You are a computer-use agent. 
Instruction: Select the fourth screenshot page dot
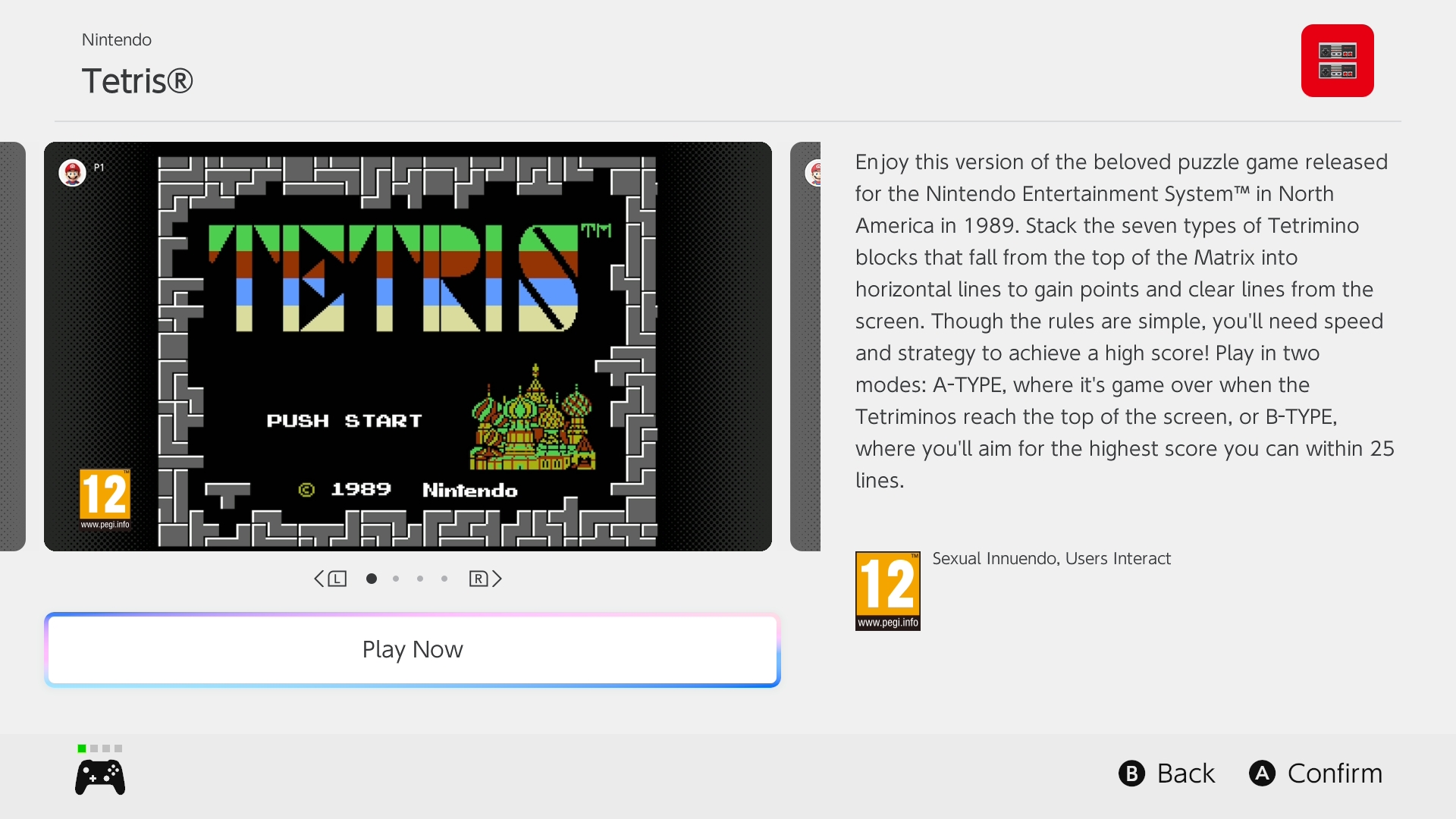click(x=444, y=579)
